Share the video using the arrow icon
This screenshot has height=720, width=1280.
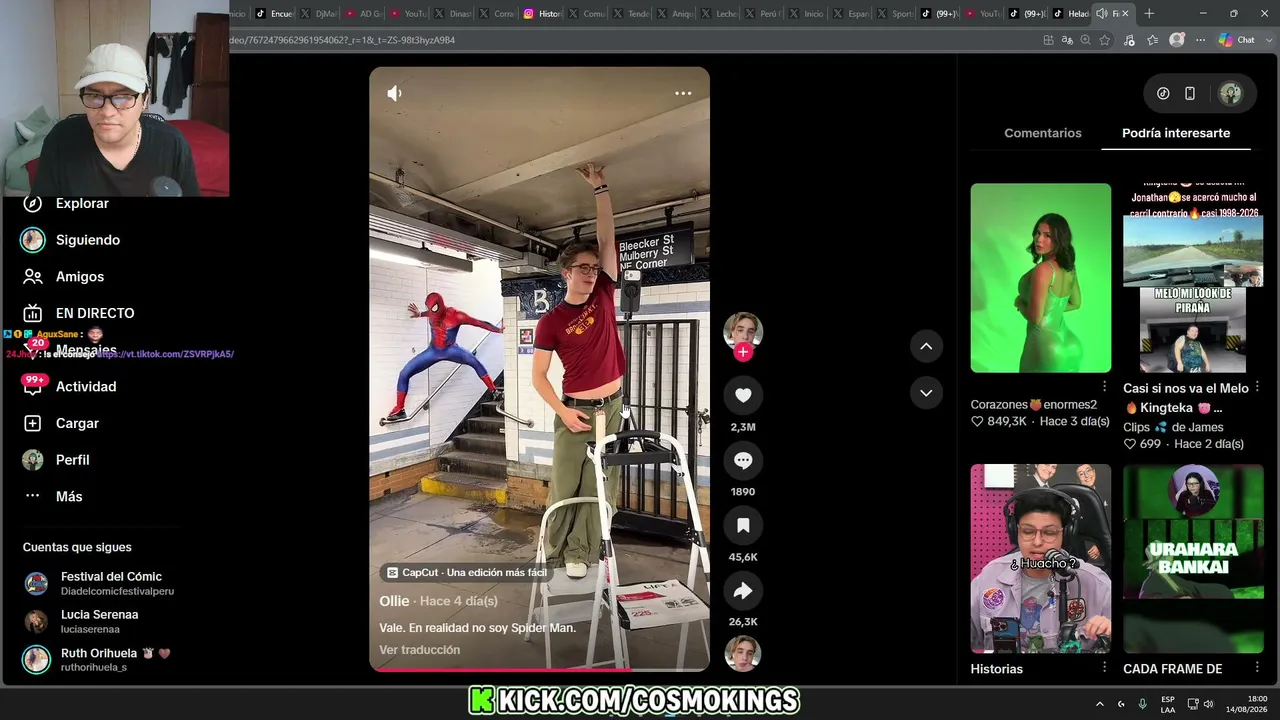click(743, 591)
